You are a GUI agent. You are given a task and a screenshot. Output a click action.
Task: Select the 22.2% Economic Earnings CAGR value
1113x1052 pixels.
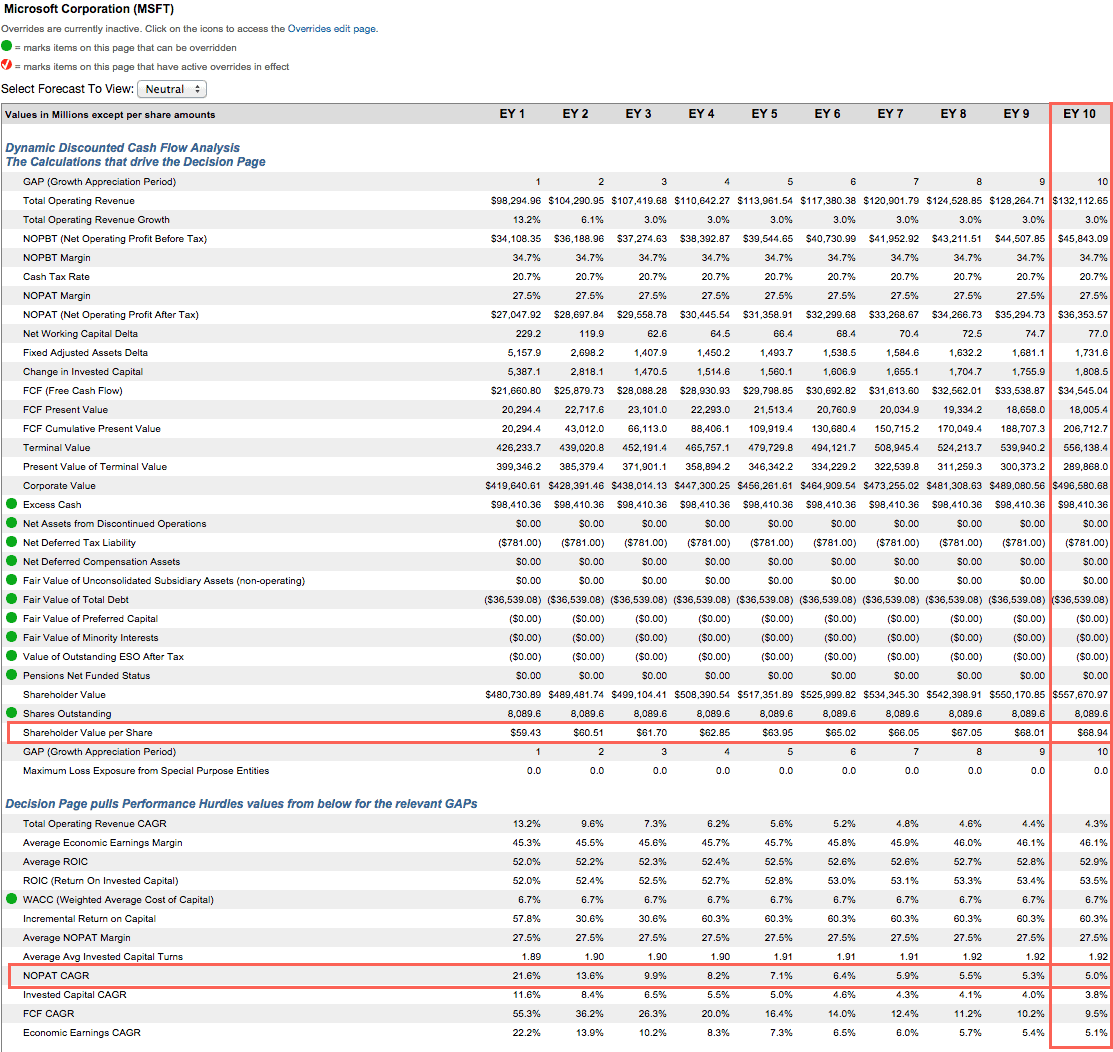click(x=526, y=1033)
